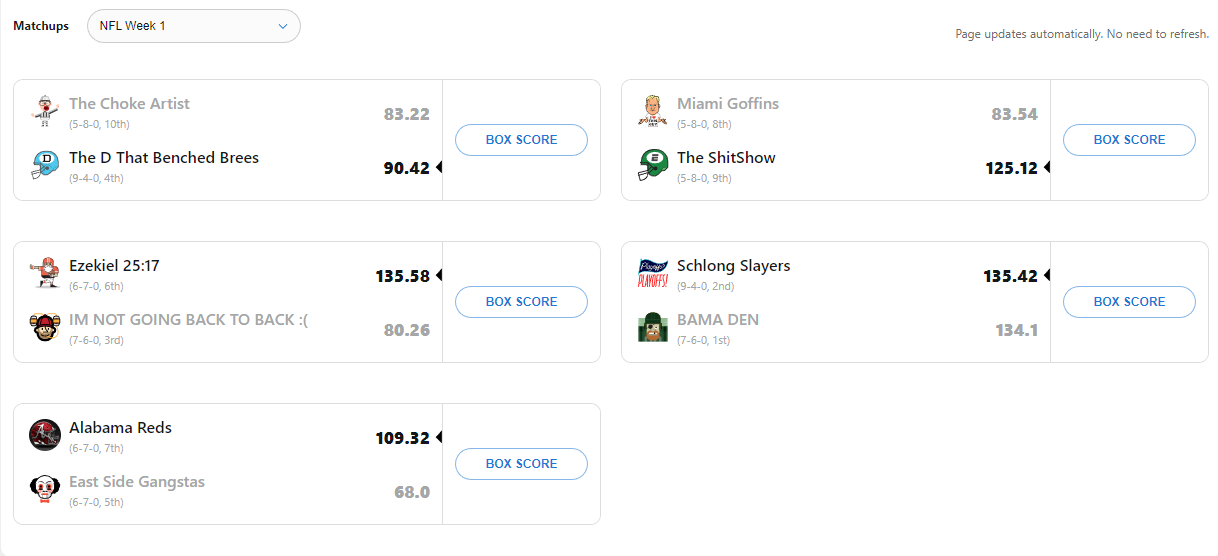Click the Schlong Slayers playoffs logo

(652, 272)
